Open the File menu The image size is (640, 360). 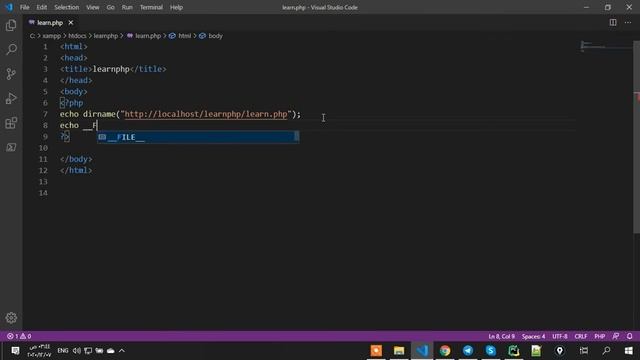(24, 7)
